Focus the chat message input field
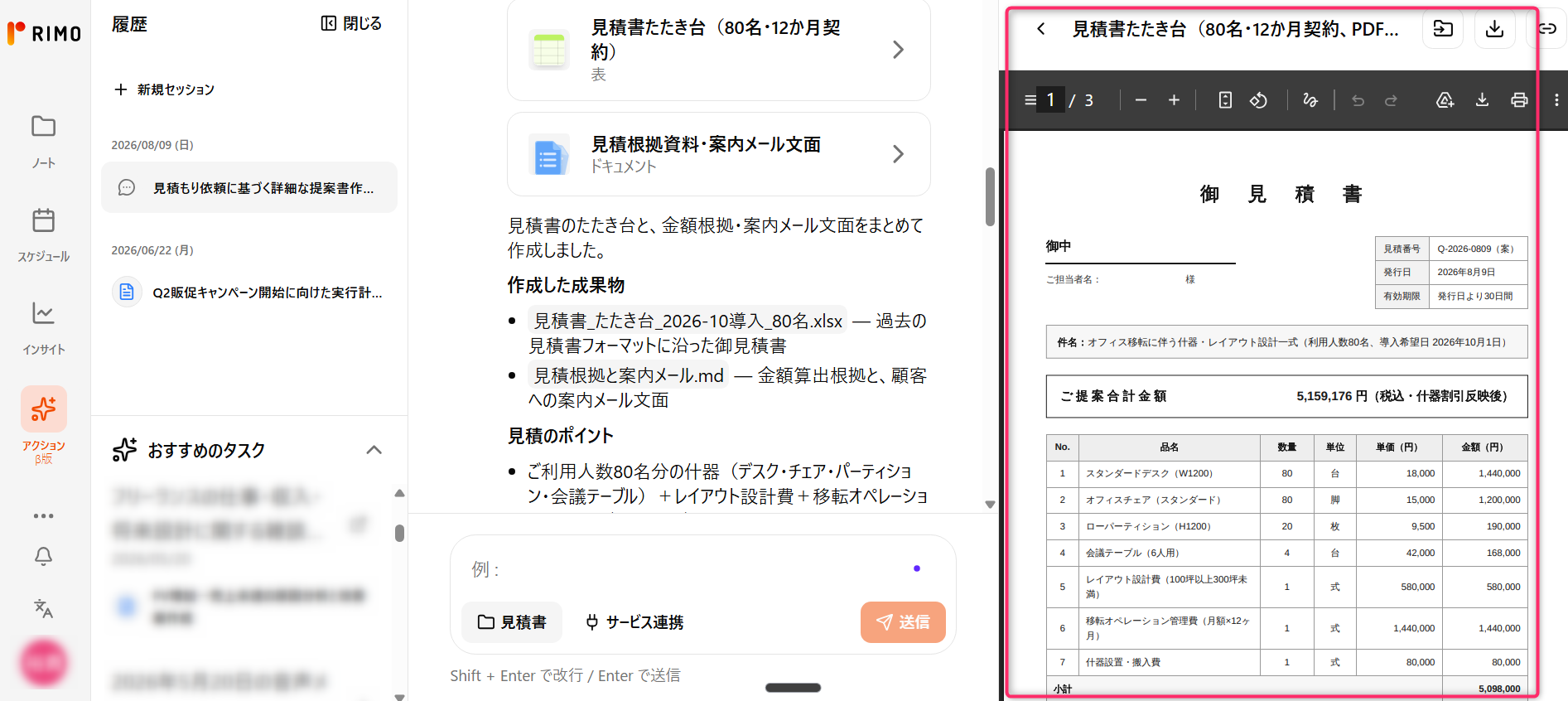Screen dimensions: 1568x701 coord(688,569)
